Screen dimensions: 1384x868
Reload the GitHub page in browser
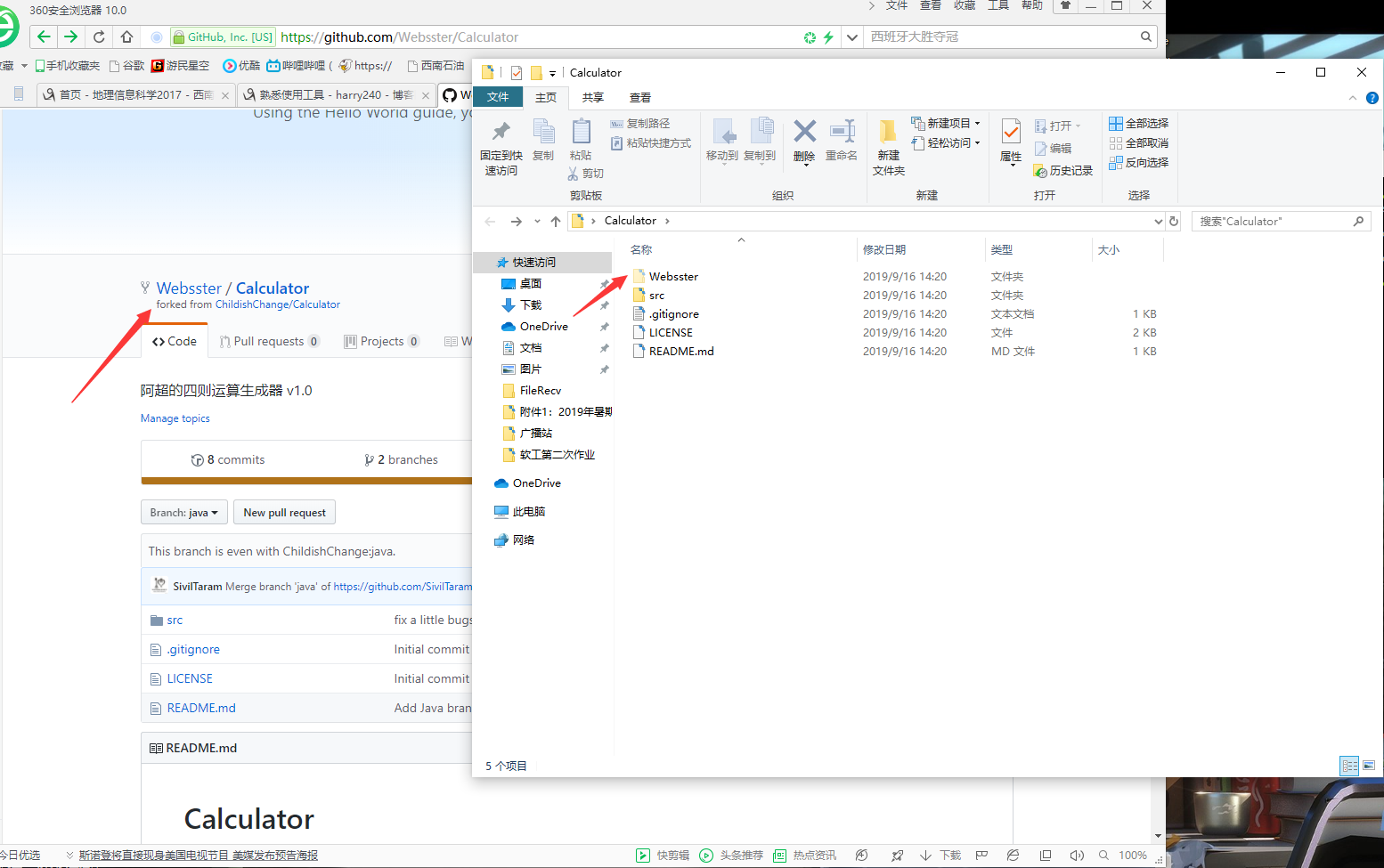pos(99,37)
